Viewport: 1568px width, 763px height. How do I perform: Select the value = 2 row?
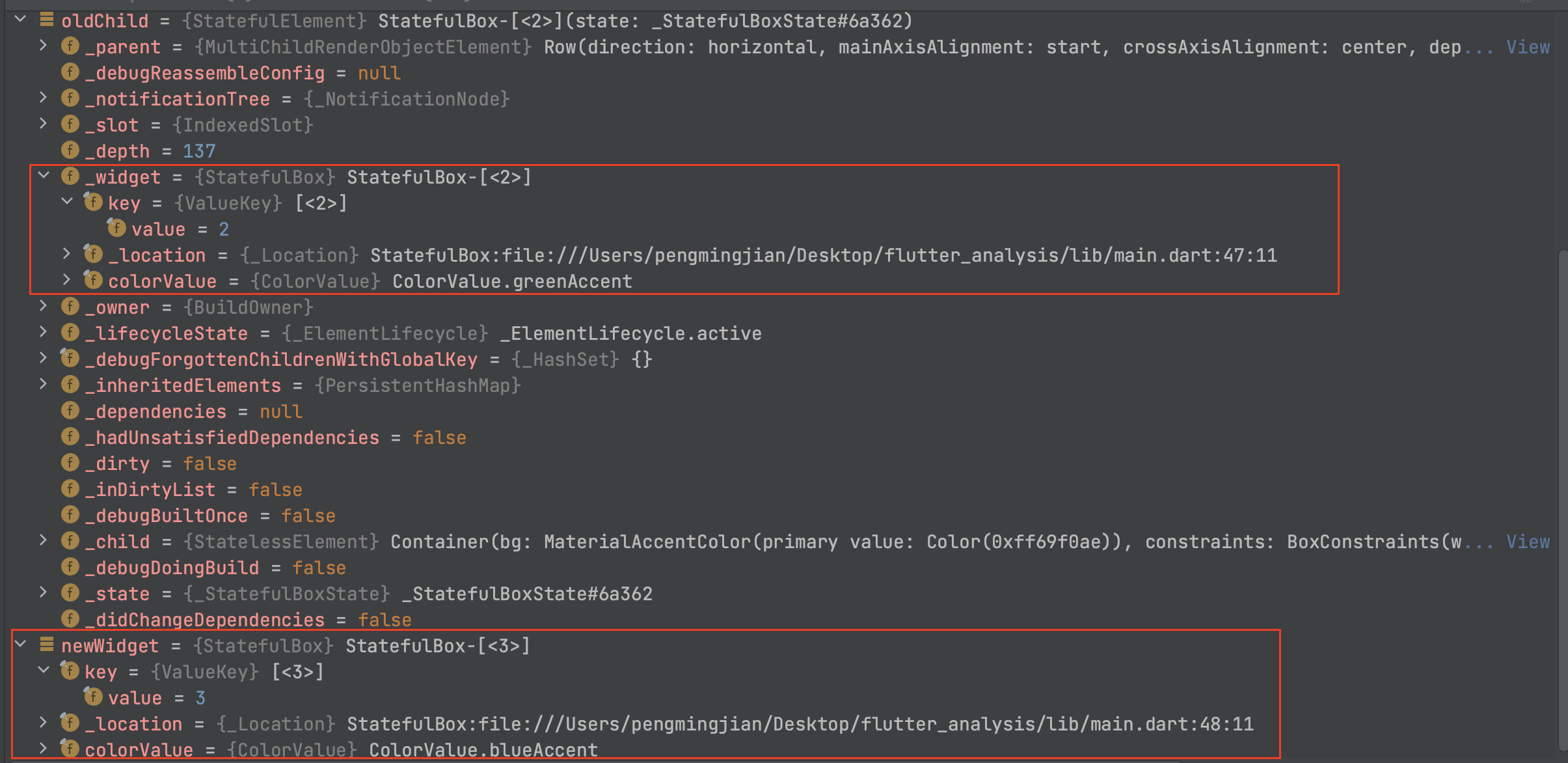click(781, 229)
